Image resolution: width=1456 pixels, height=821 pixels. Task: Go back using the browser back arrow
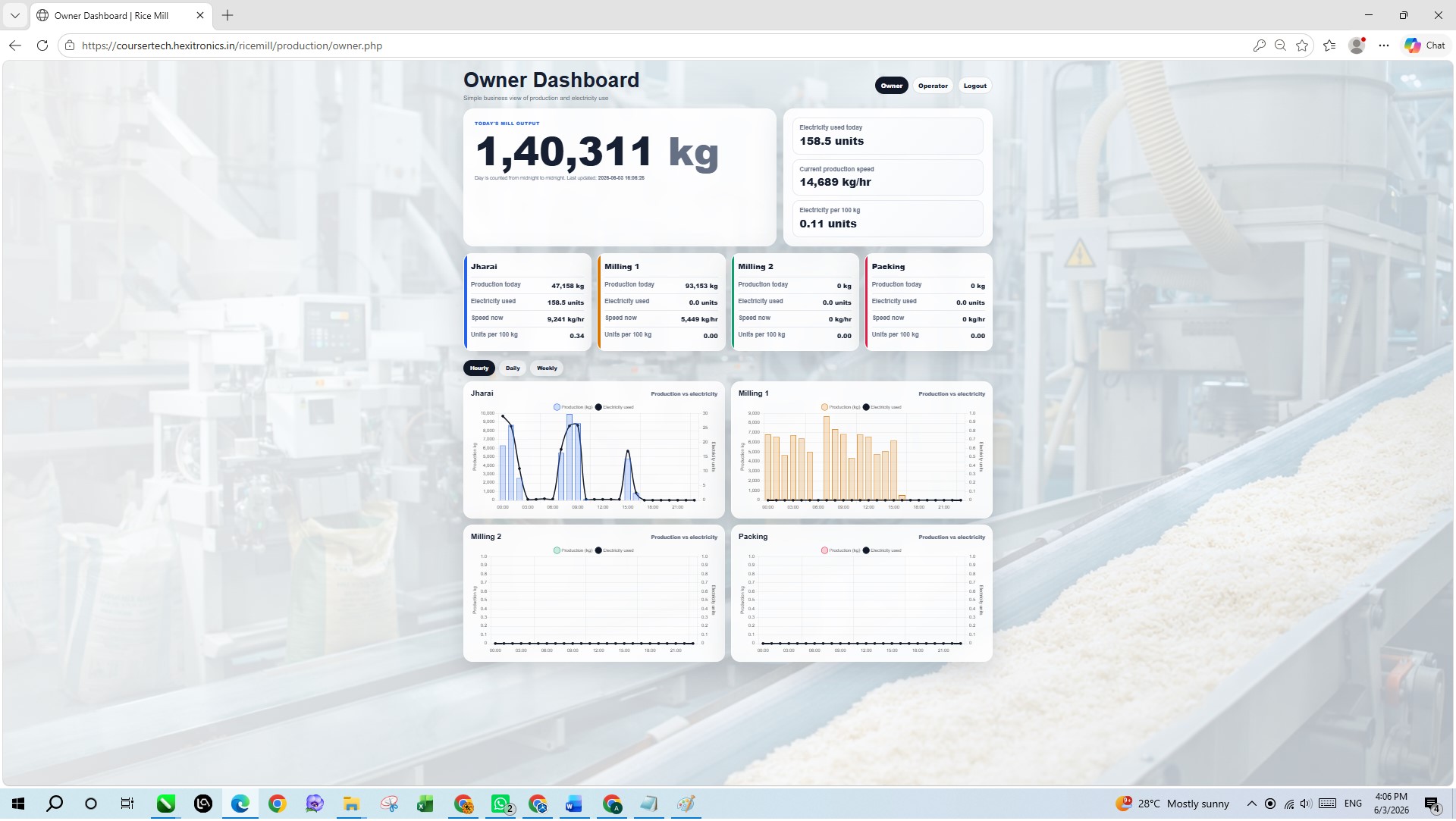(15, 45)
